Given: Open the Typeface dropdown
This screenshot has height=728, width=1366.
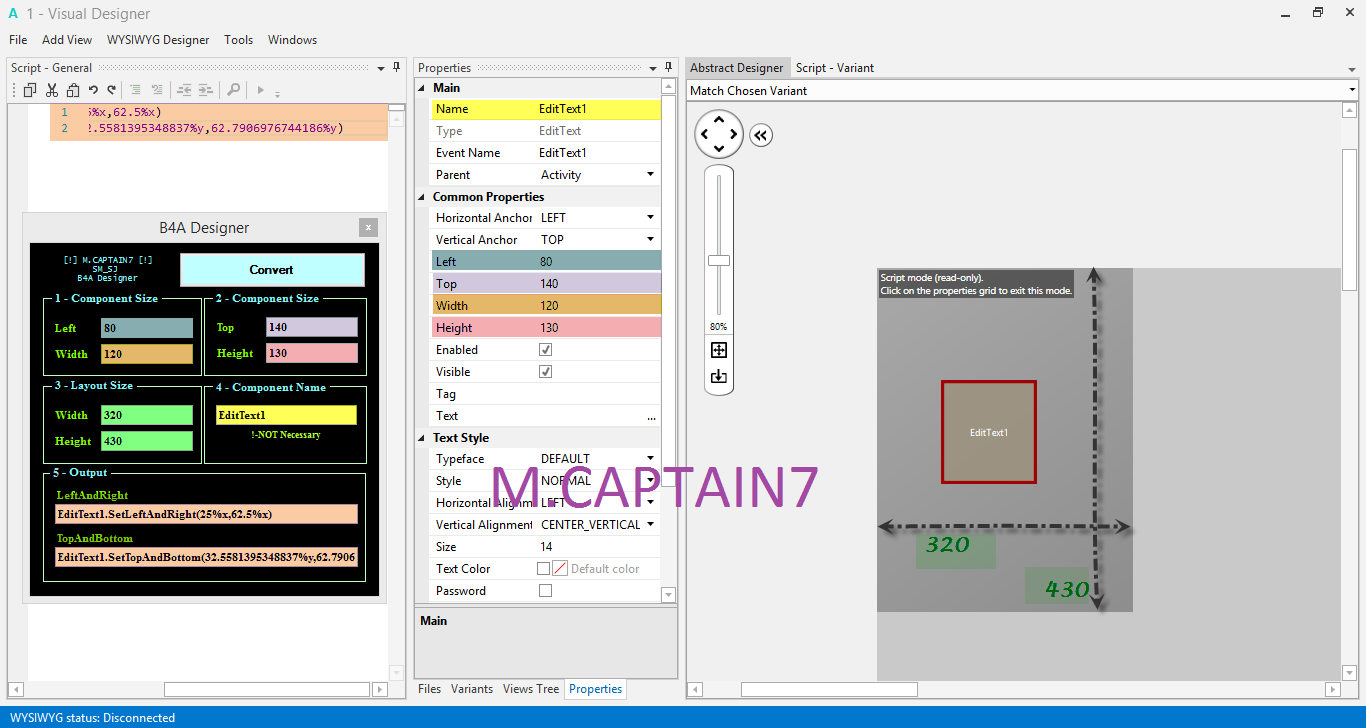Looking at the screenshot, I should (x=650, y=459).
